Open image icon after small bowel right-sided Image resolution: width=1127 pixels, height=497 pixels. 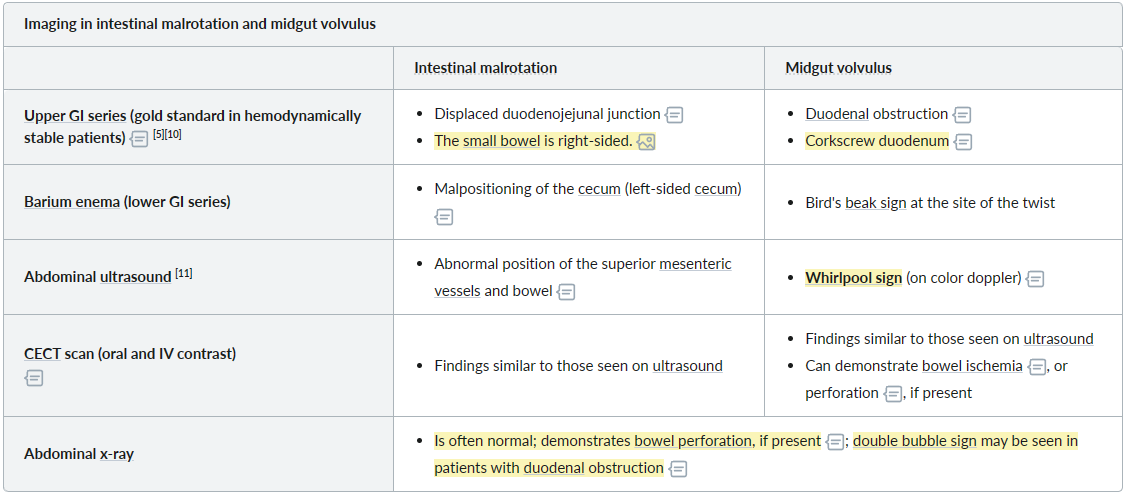tap(646, 142)
